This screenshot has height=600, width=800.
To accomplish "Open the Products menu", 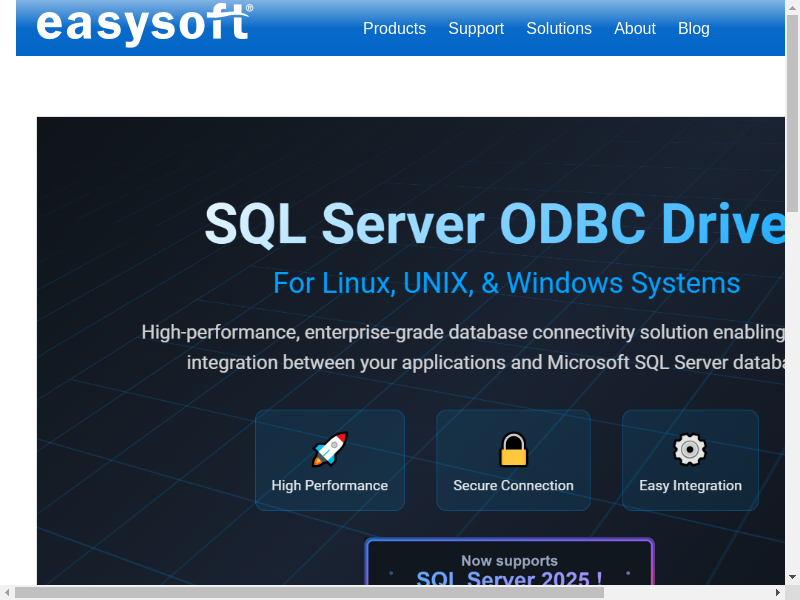I will point(394,29).
